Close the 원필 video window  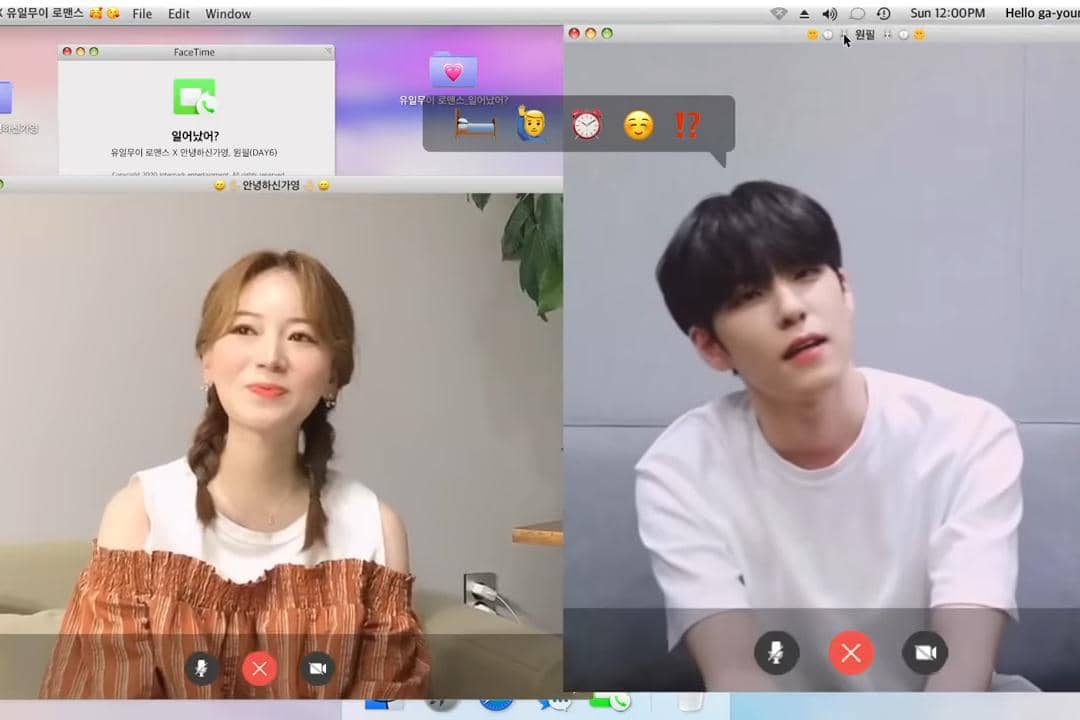(574, 33)
